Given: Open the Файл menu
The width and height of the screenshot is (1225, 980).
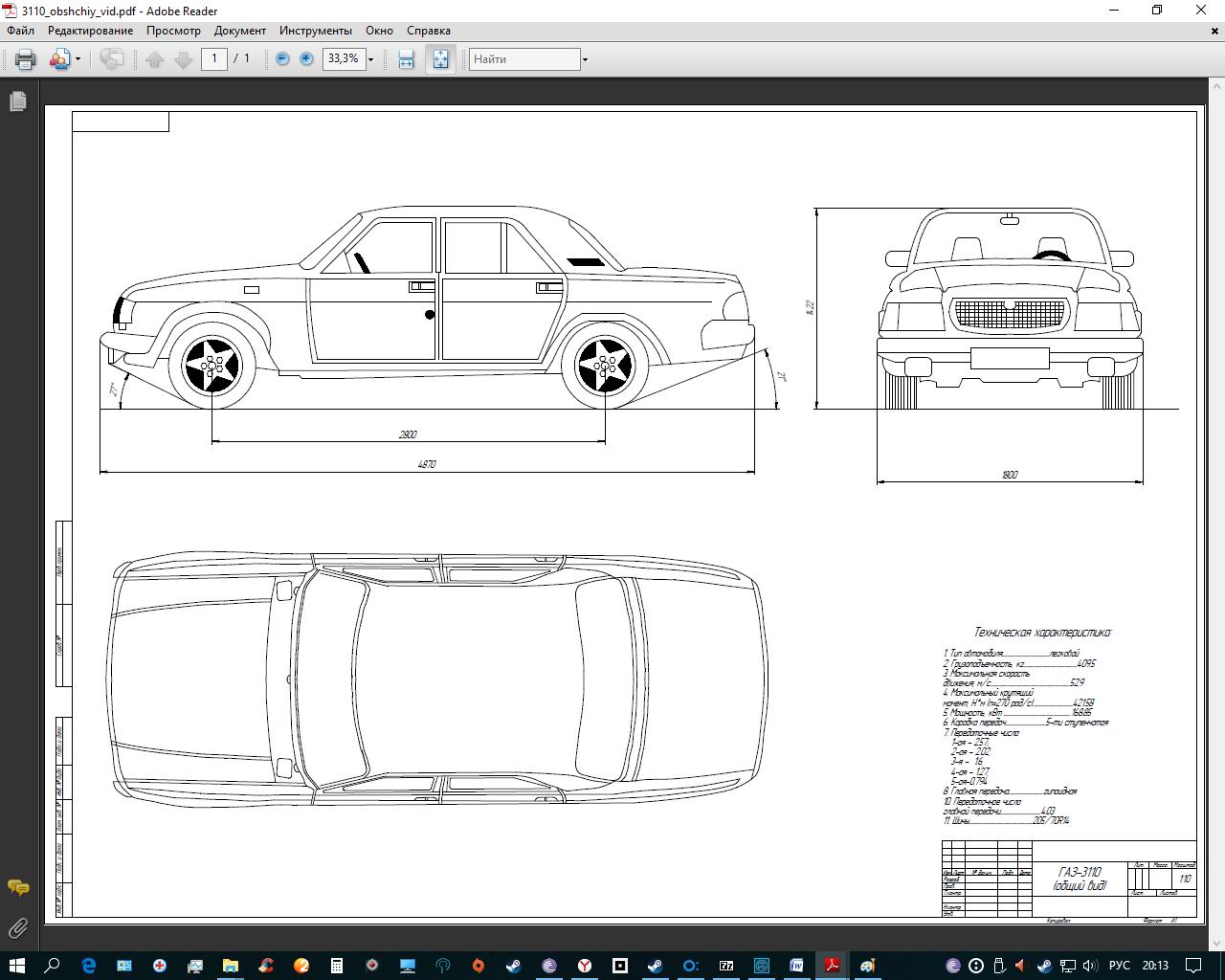Looking at the screenshot, I should [x=20, y=31].
